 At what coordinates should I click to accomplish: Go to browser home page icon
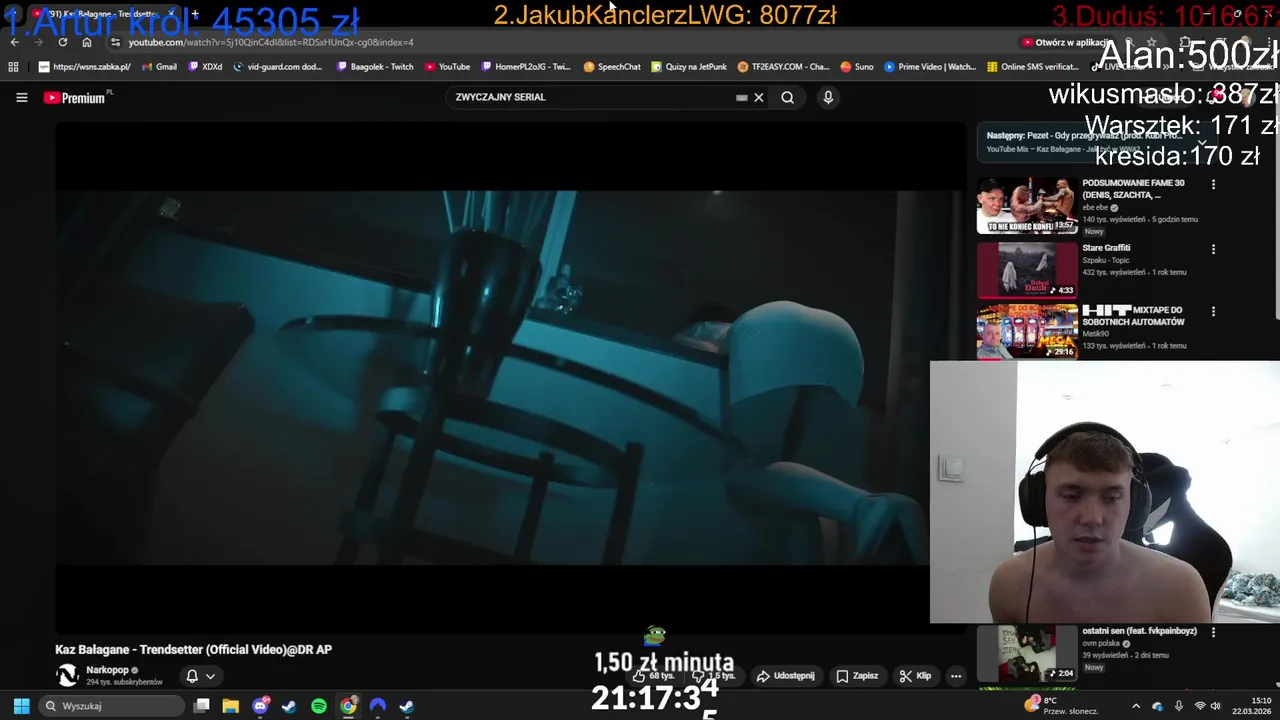(87, 42)
